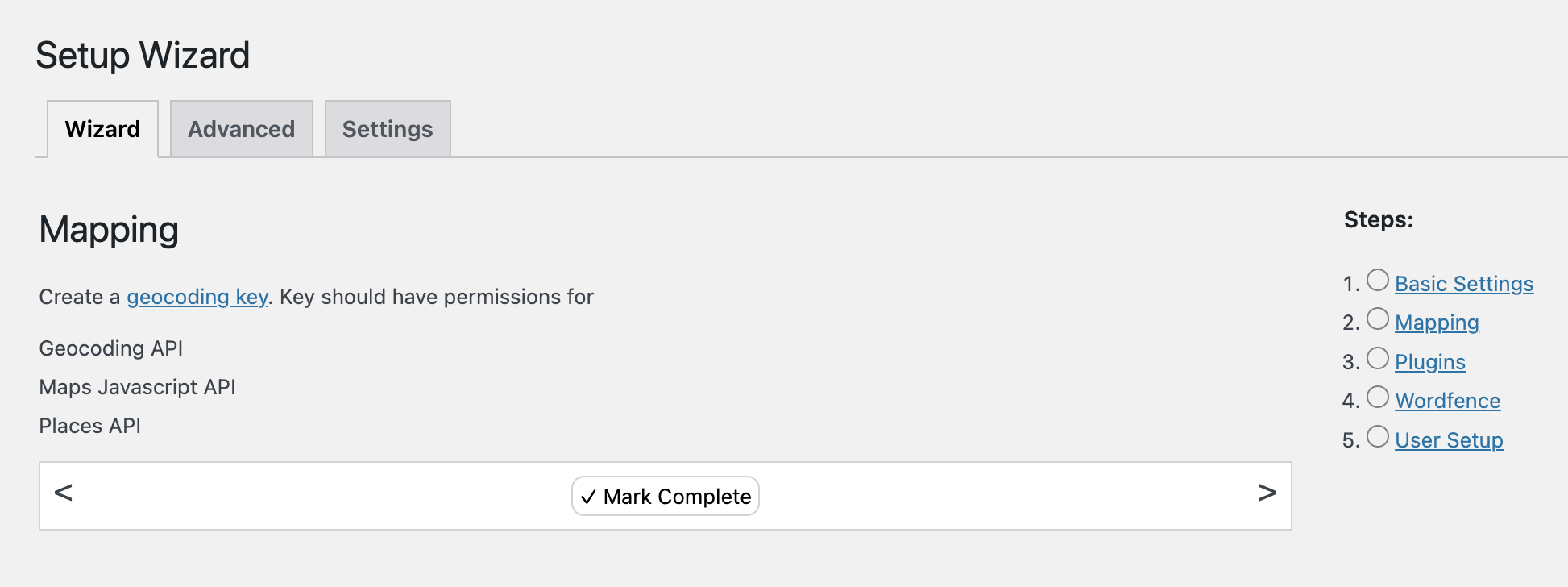Image resolution: width=1568 pixels, height=587 pixels.
Task: Click the Maps Javascript API text line
Action: pos(138,387)
